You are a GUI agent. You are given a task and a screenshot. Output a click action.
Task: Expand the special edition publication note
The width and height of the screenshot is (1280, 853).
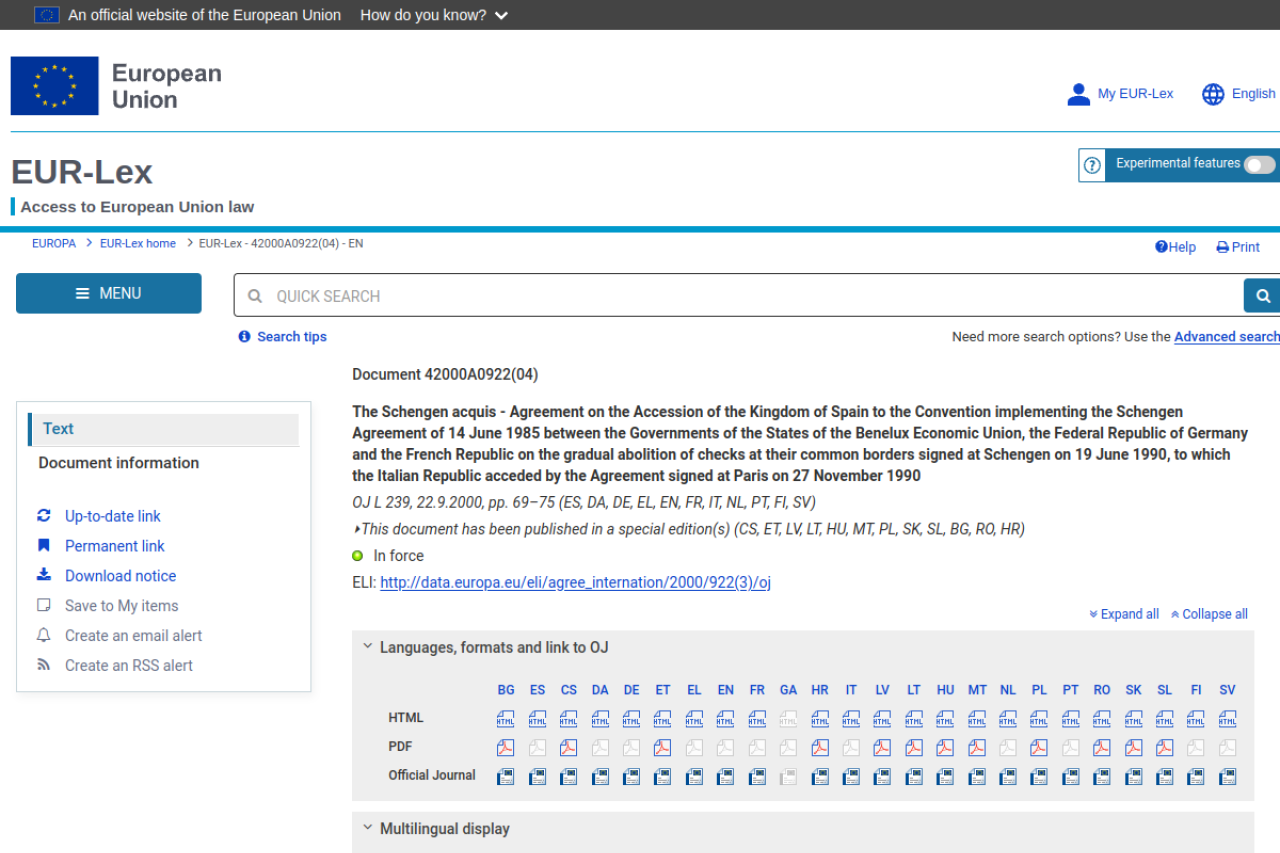pyautogui.click(x=689, y=529)
